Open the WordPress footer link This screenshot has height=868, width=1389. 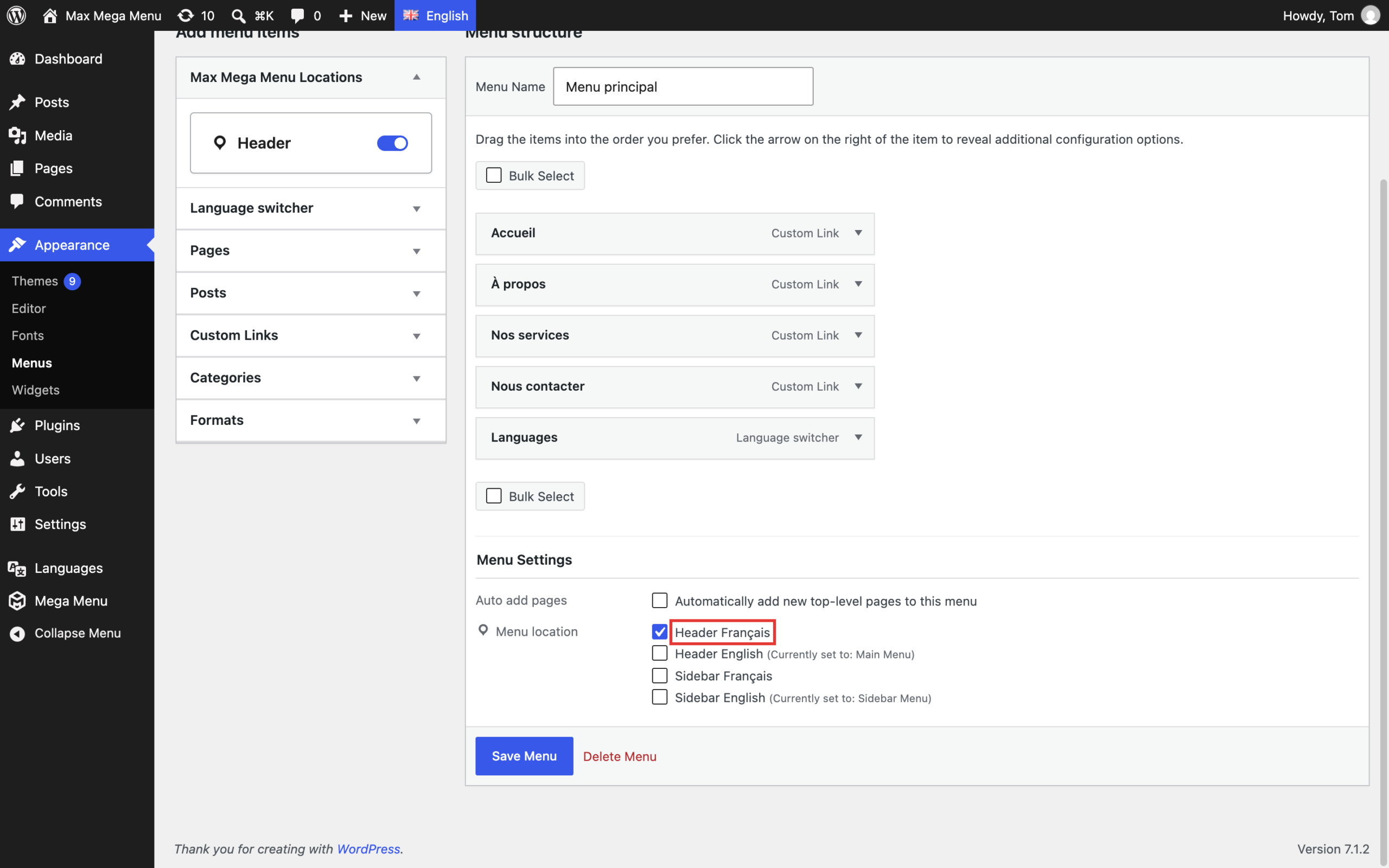coord(368,848)
